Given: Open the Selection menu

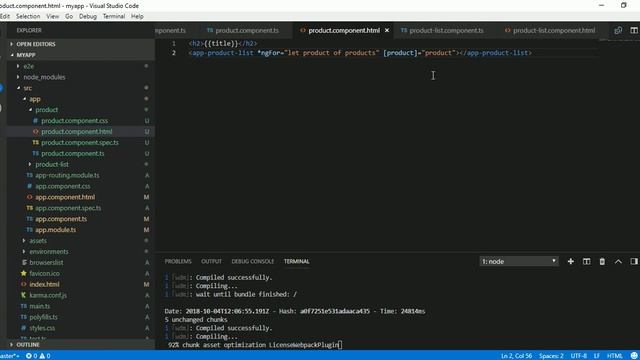Looking at the screenshot, I should pos(28,16).
